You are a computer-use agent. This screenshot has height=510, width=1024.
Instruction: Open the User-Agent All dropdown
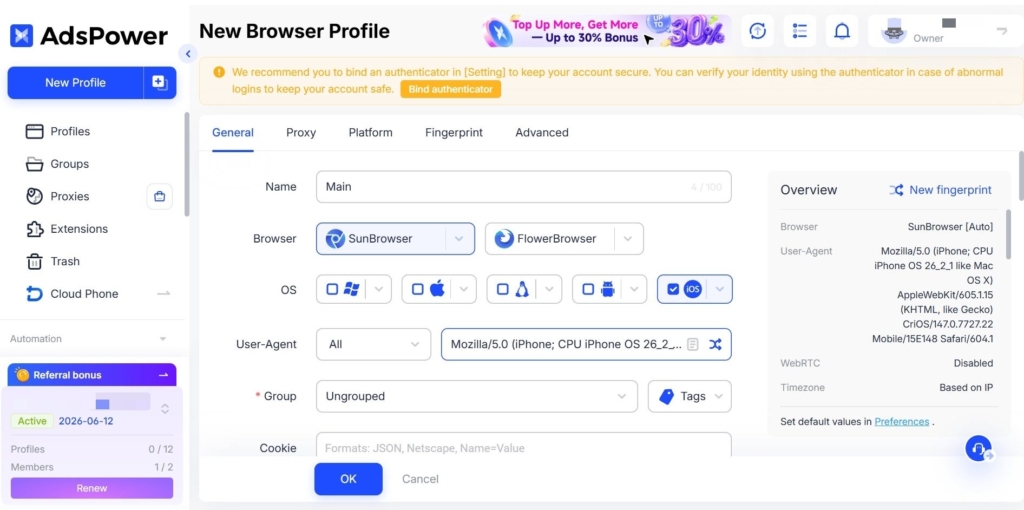(x=374, y=344)
